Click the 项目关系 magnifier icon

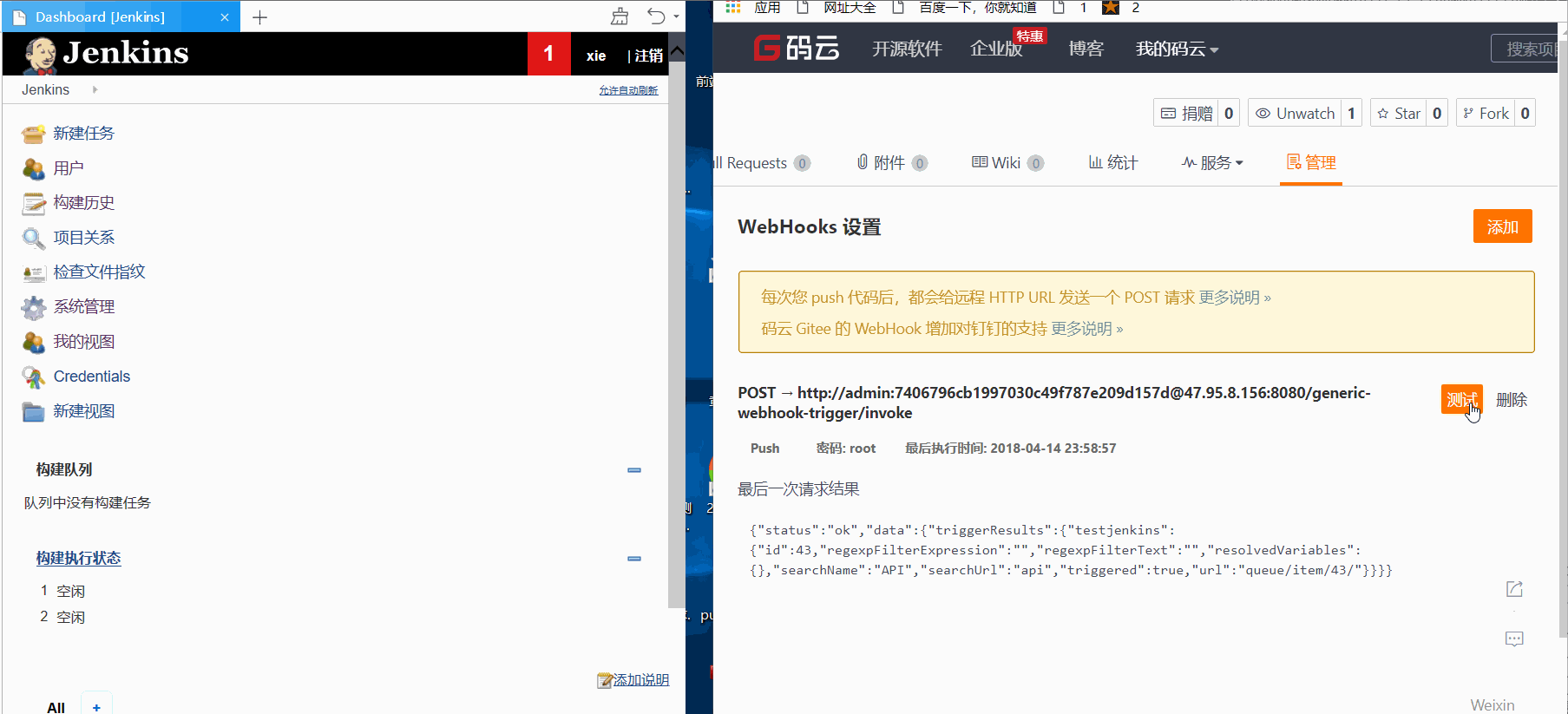34,238
